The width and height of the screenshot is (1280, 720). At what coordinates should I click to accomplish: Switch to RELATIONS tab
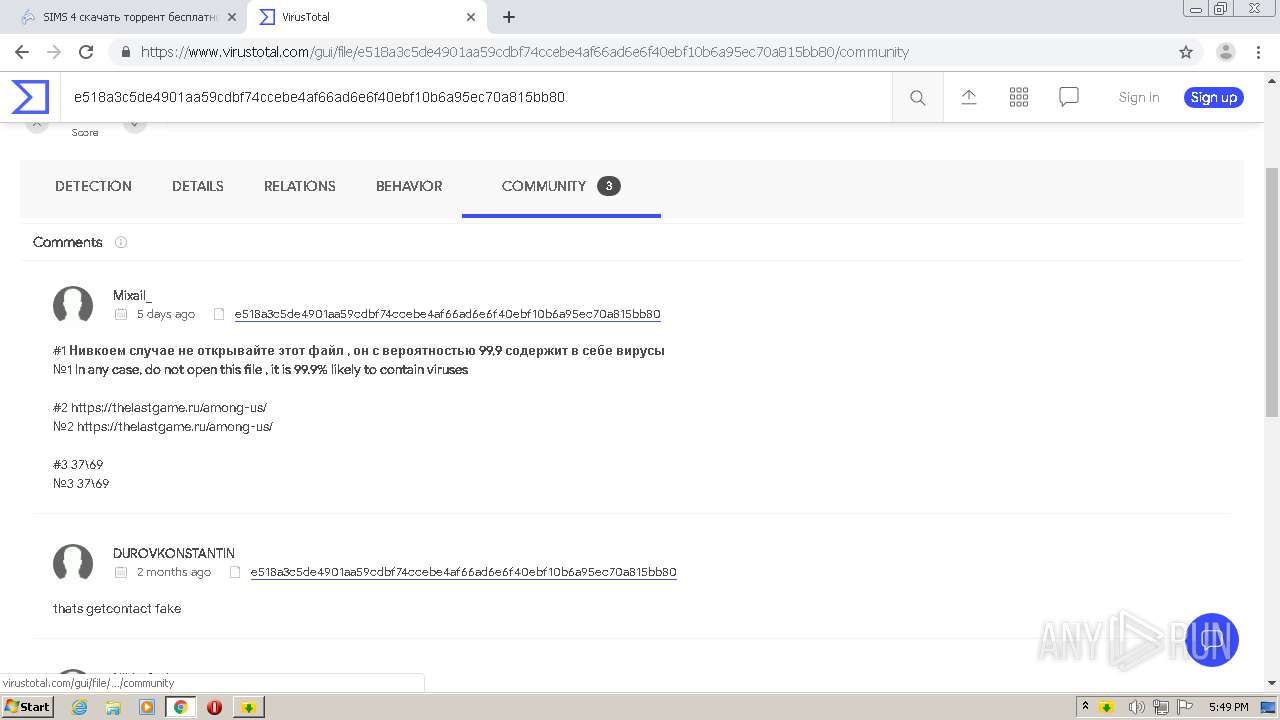click(x=300, y=186)
